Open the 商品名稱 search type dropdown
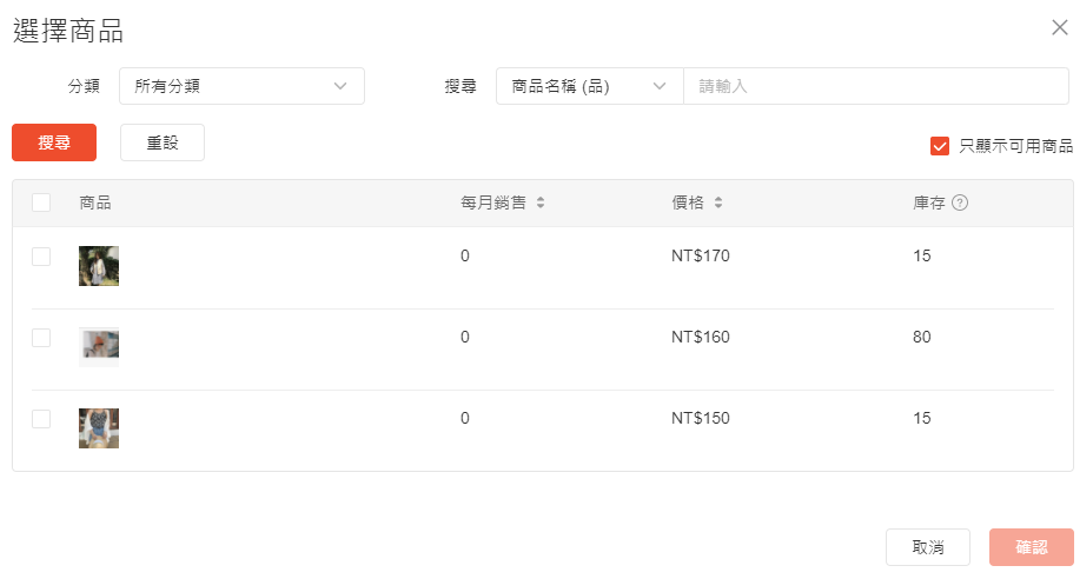 [x=589, y=86]
